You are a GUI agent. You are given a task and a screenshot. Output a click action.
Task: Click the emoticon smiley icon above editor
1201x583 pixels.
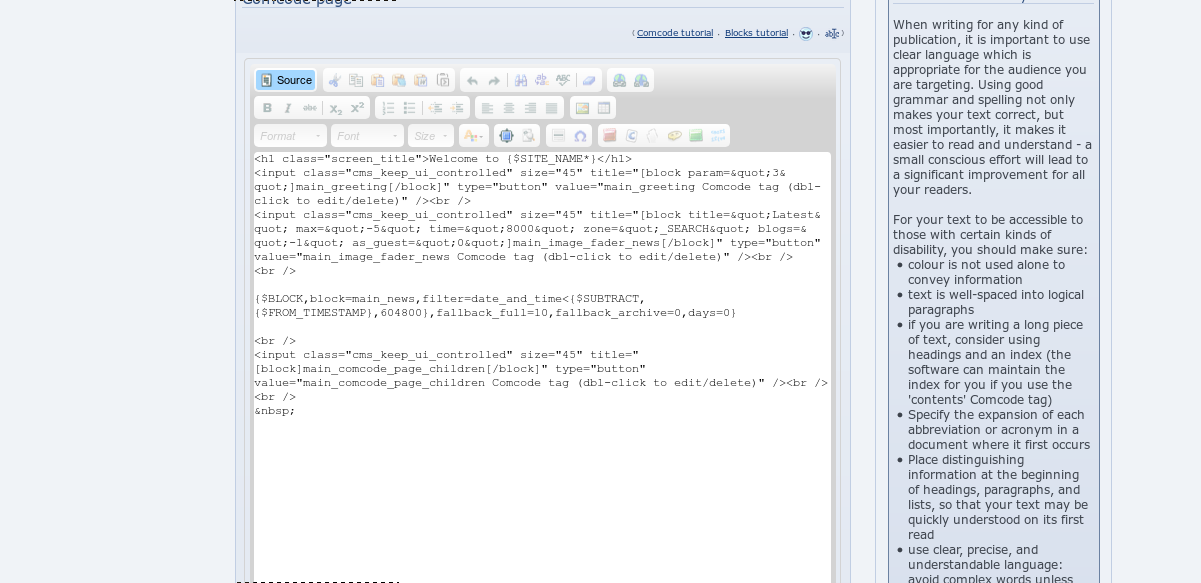pyautogui.click(x=806, y=34)
